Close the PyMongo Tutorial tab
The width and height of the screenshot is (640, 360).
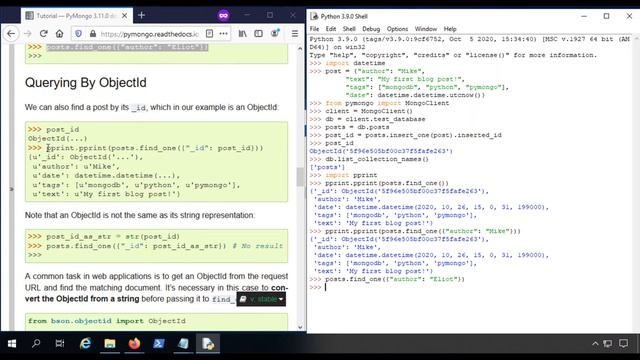pos(124,16)
